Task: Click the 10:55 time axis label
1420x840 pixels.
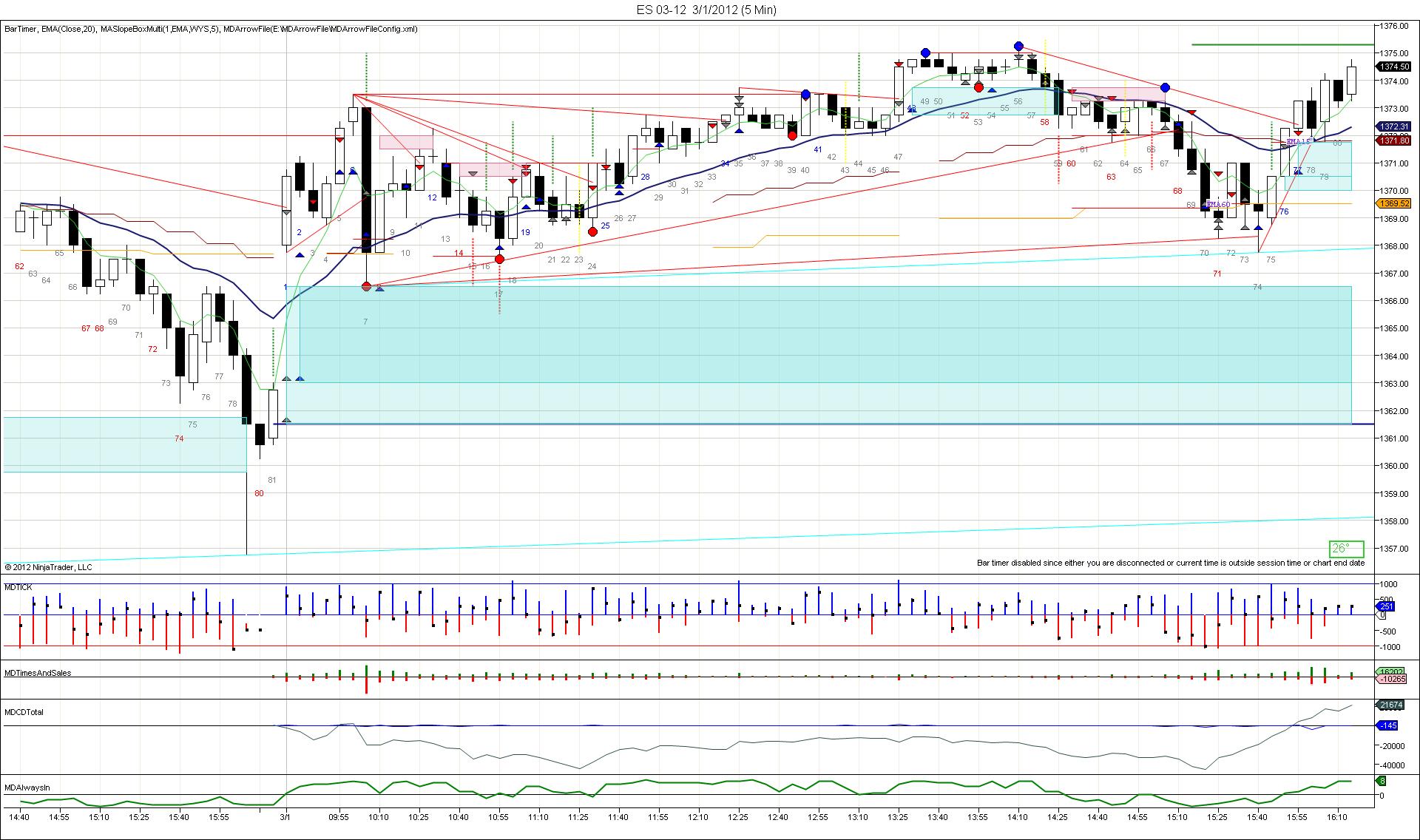Action: pyautogui.click(x=498, y=817)
